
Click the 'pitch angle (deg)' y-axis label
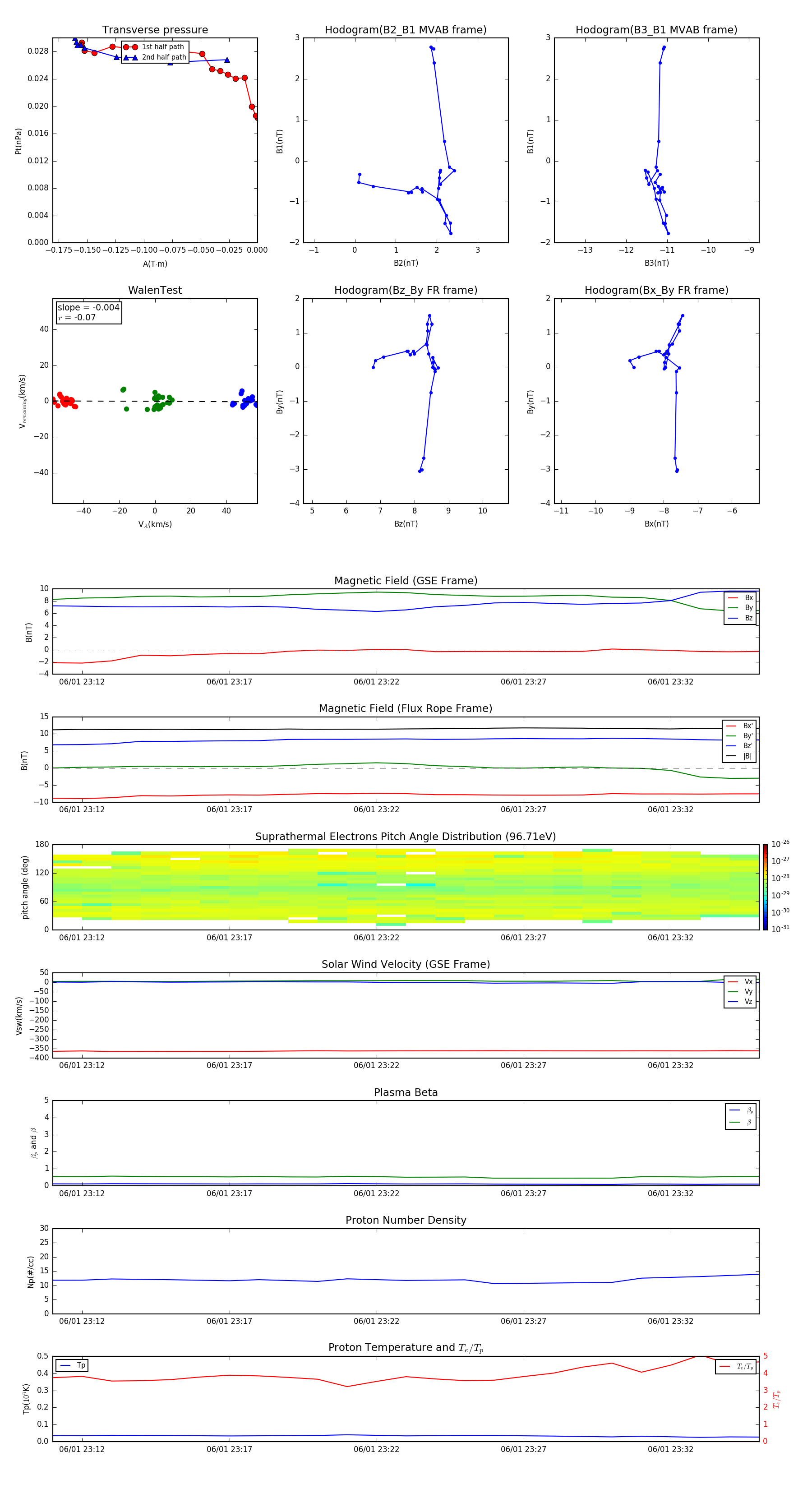coord(25,887)
